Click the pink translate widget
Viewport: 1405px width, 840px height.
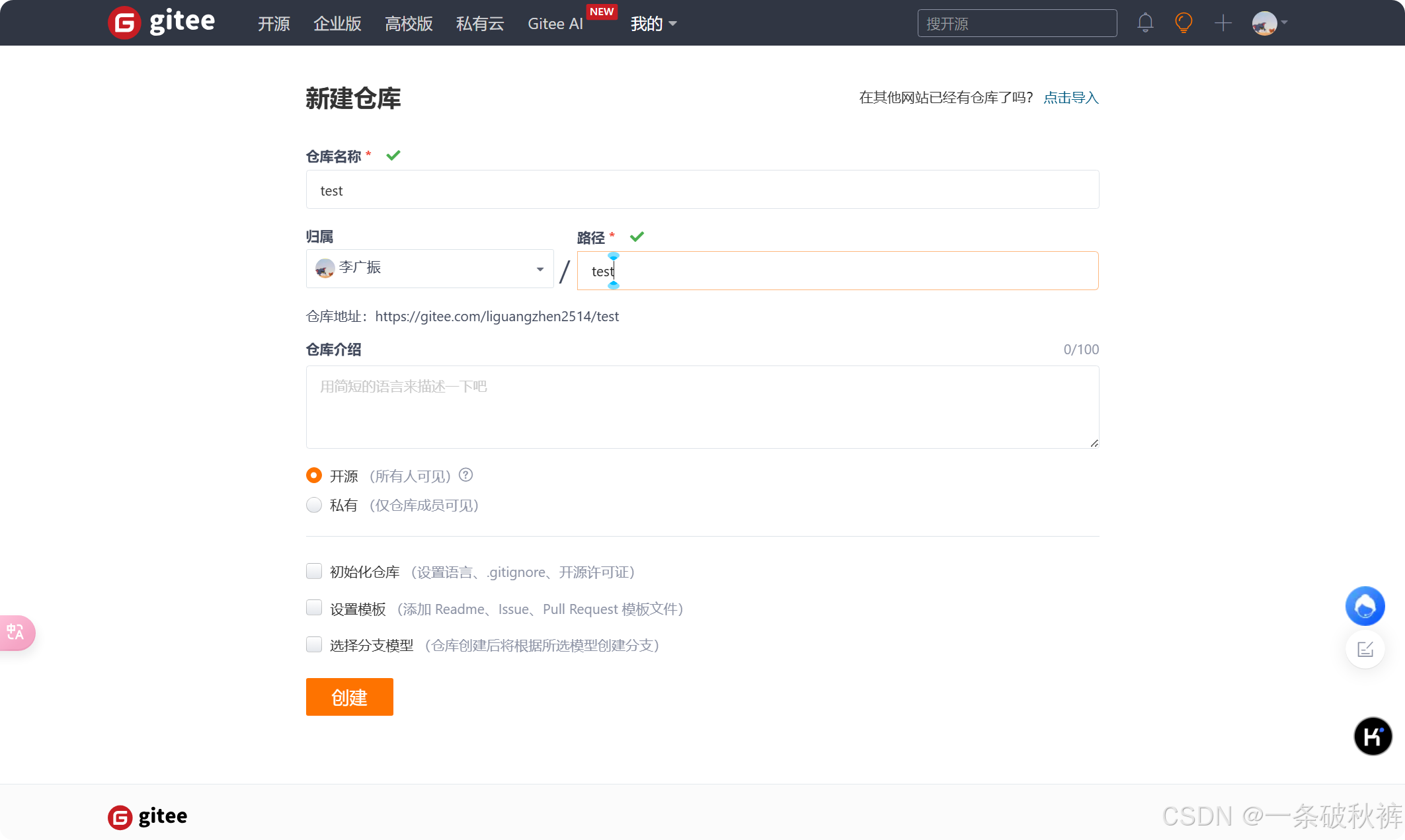click(x=17, y=632)
